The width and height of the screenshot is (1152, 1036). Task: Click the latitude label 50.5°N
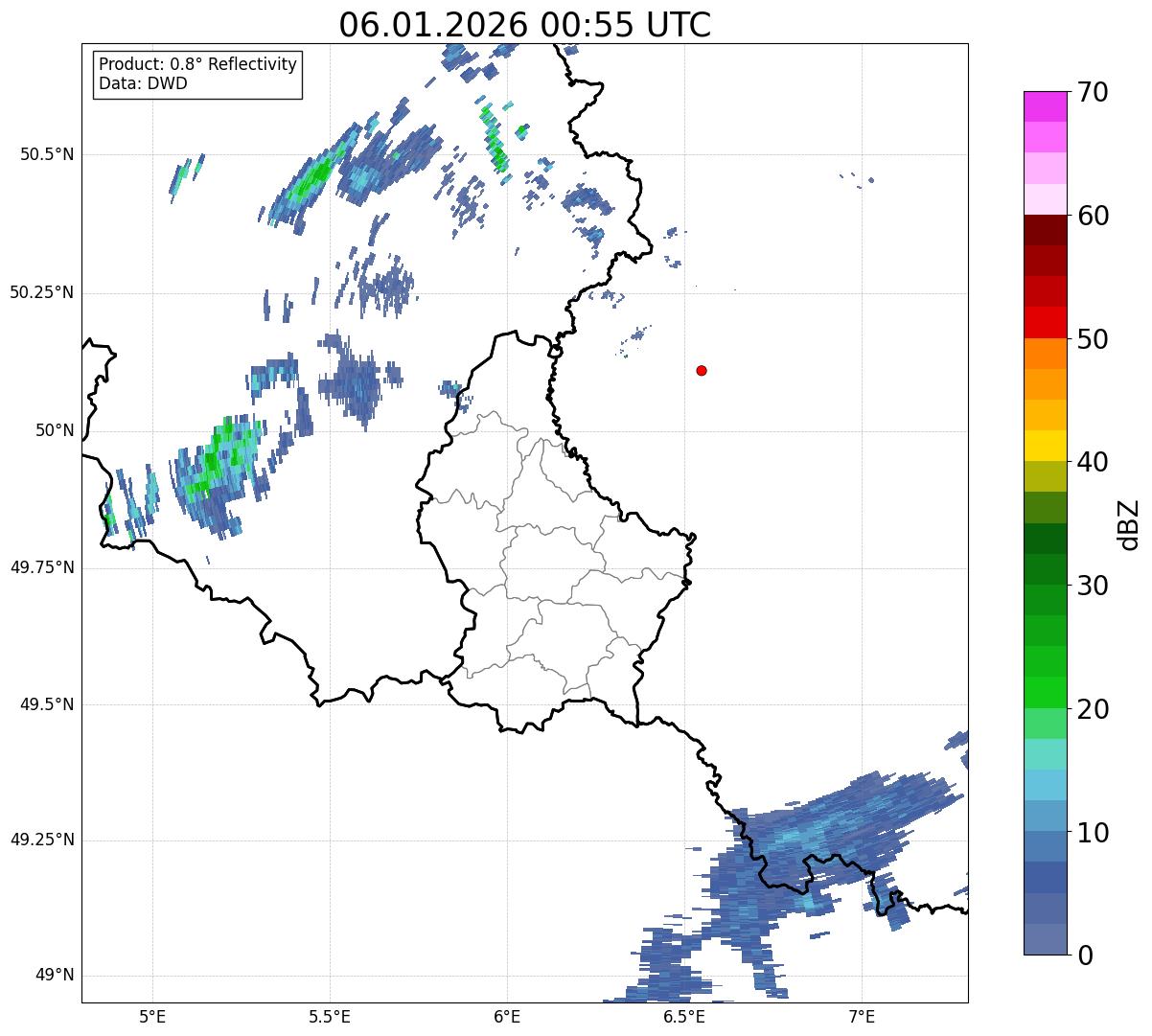pyautogui.click(x=47, y=154)
